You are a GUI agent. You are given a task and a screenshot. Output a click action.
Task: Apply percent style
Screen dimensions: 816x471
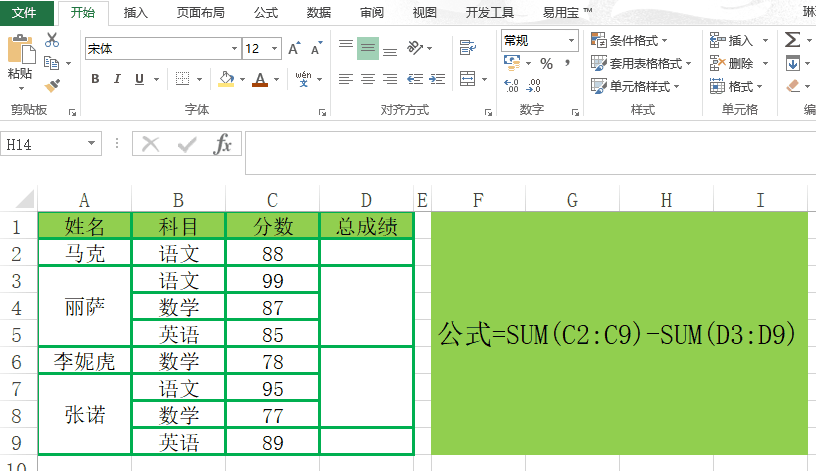click(x=546, y=63)
